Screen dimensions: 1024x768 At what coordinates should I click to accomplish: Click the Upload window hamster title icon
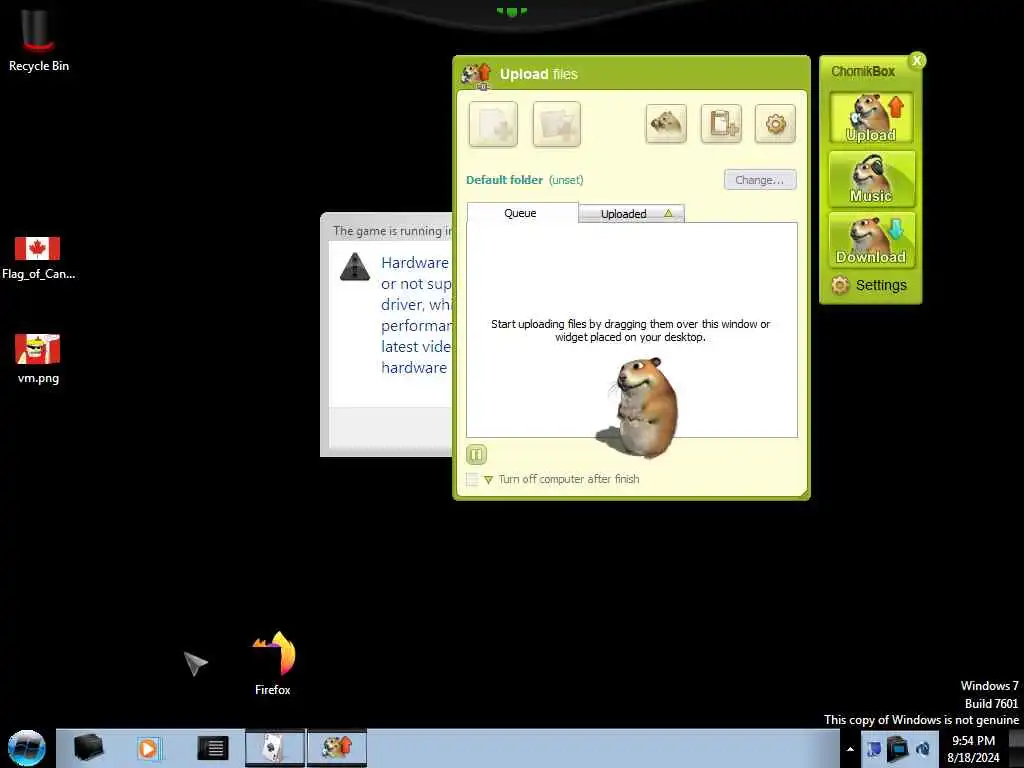click(x=477, y=74)
